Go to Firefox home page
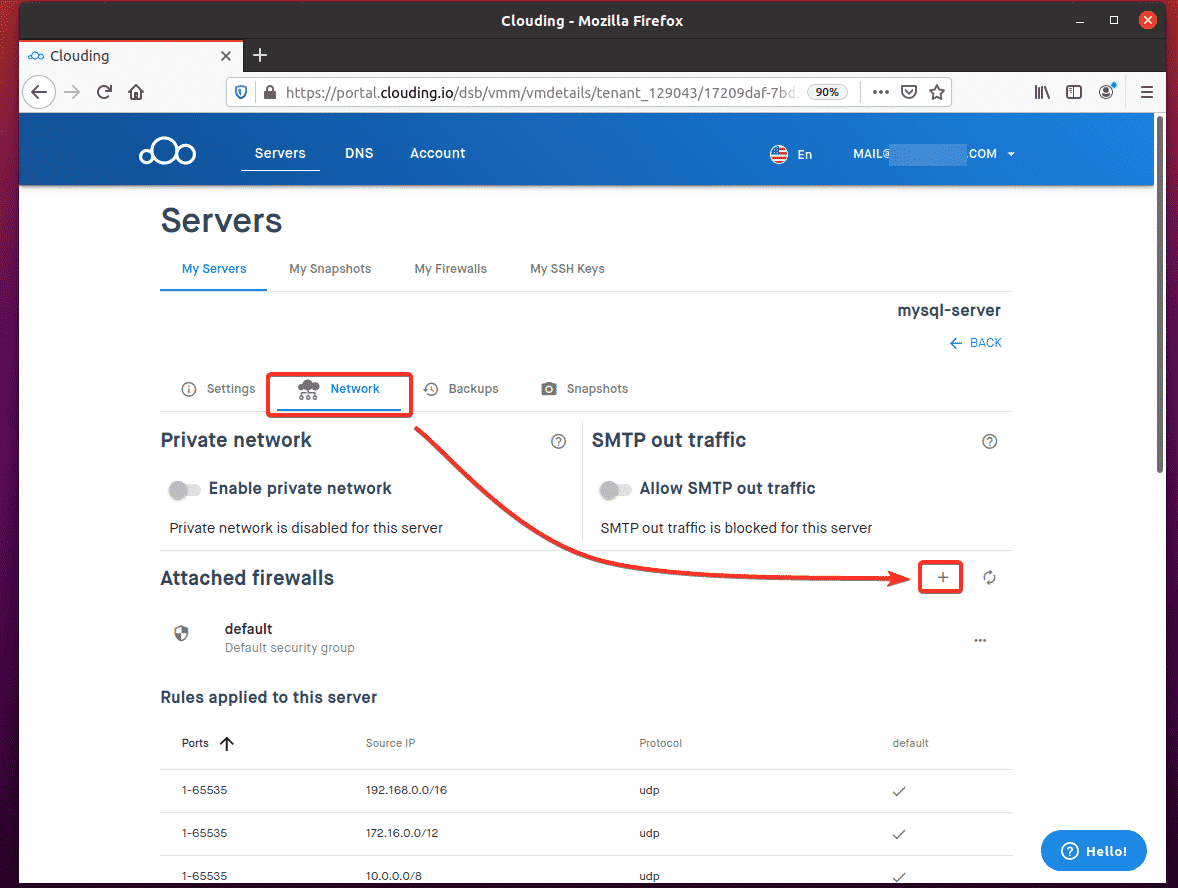 tap(136, 92)
